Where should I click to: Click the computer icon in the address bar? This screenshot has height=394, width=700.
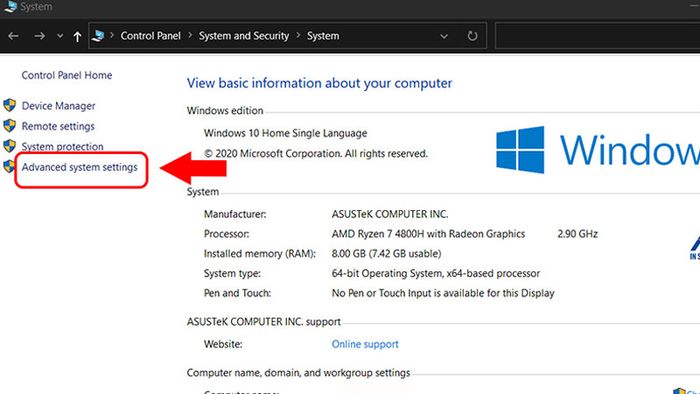(x=98, y=36)
